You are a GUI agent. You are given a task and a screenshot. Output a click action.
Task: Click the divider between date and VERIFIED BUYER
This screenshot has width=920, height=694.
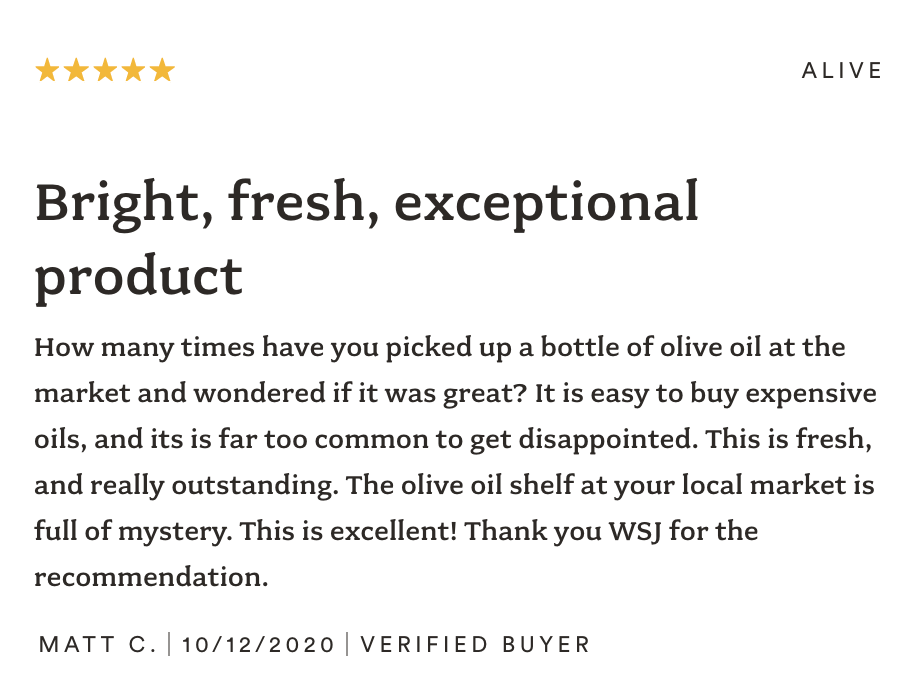click(347, 644)
